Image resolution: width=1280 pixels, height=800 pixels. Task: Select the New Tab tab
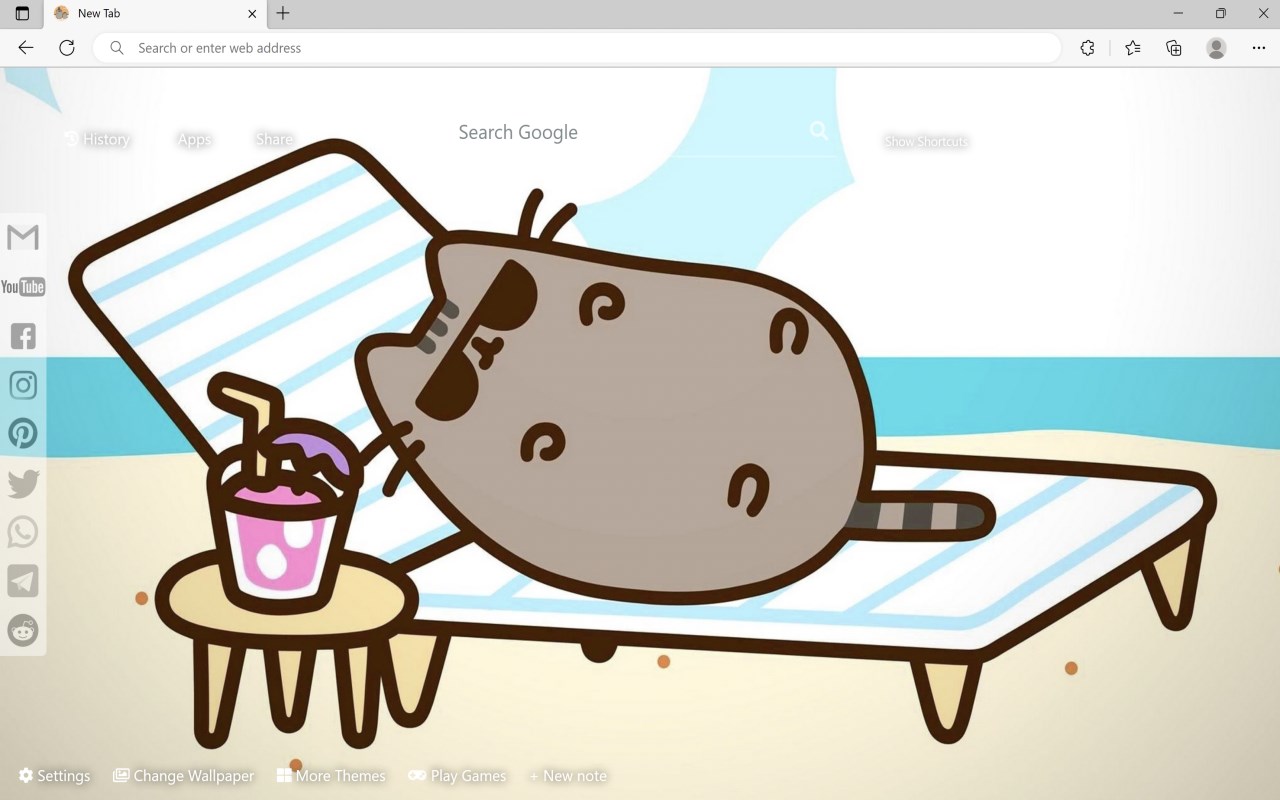(155, 14)
